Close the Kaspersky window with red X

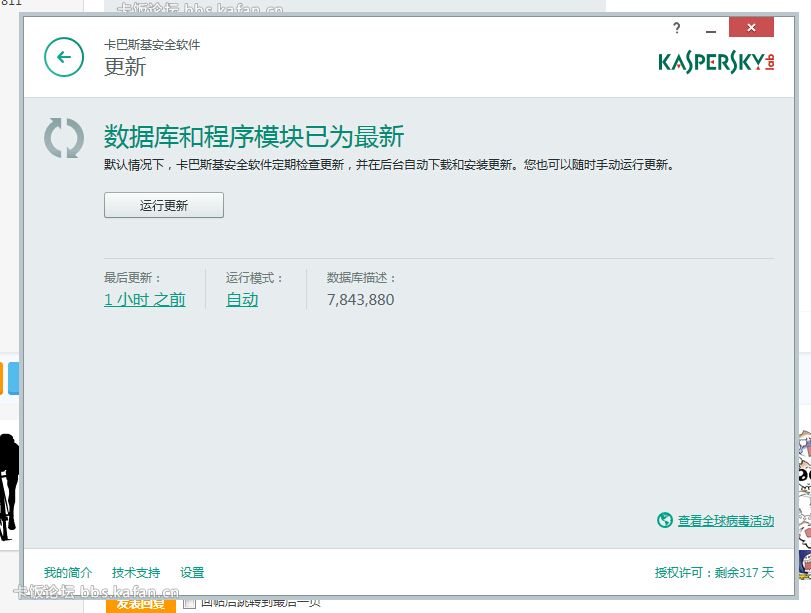click(x=751, y=27)
